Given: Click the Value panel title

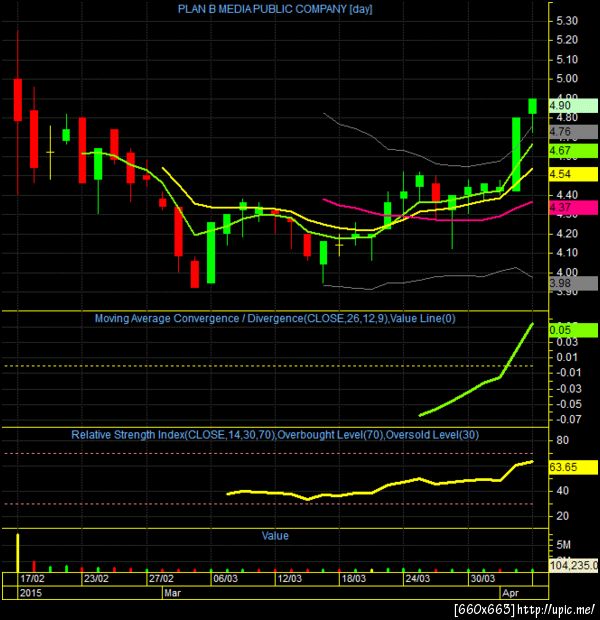Looking at the screenshot, I should 275,536.
